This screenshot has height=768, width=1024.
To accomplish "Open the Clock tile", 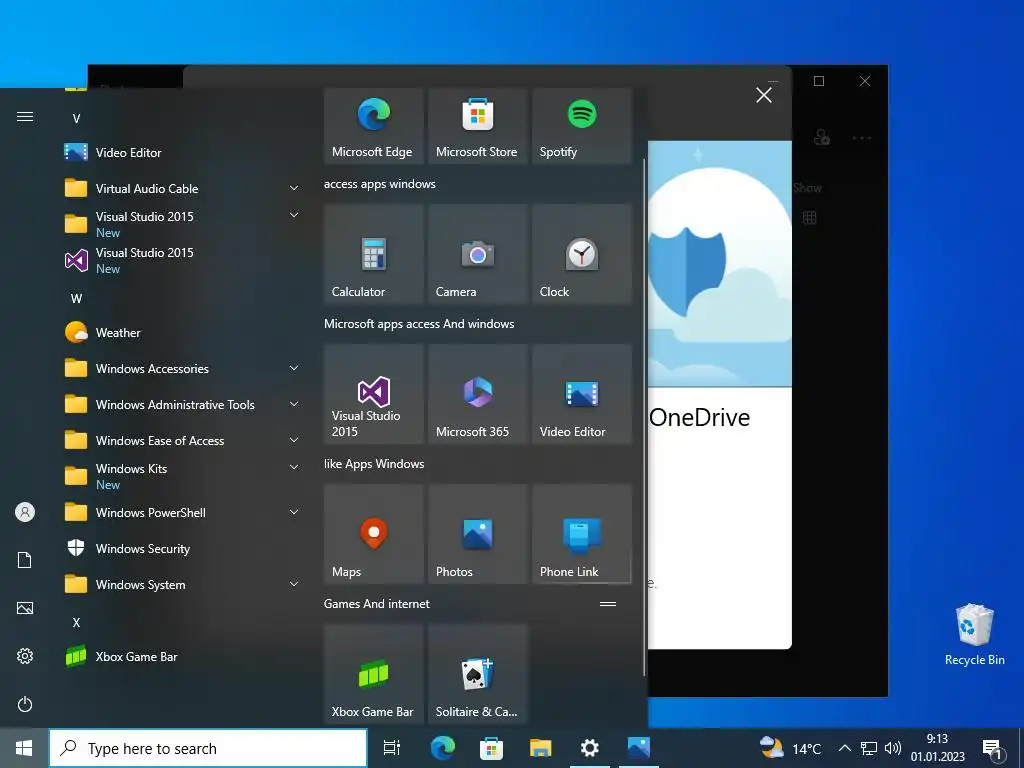I will [x=581, y=254].
